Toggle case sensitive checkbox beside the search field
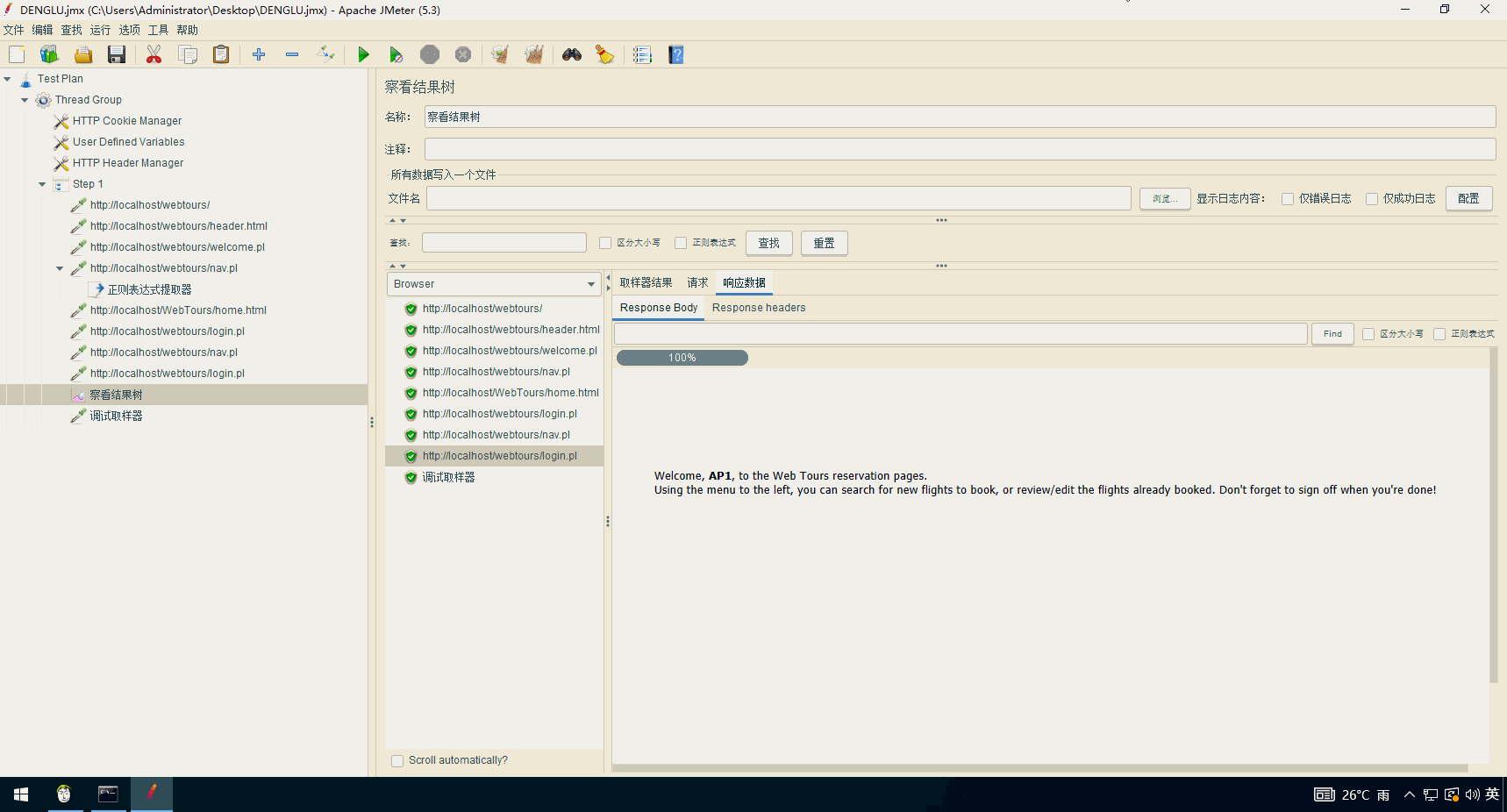This screenshot has height=812, width=1507. [605, 243]
